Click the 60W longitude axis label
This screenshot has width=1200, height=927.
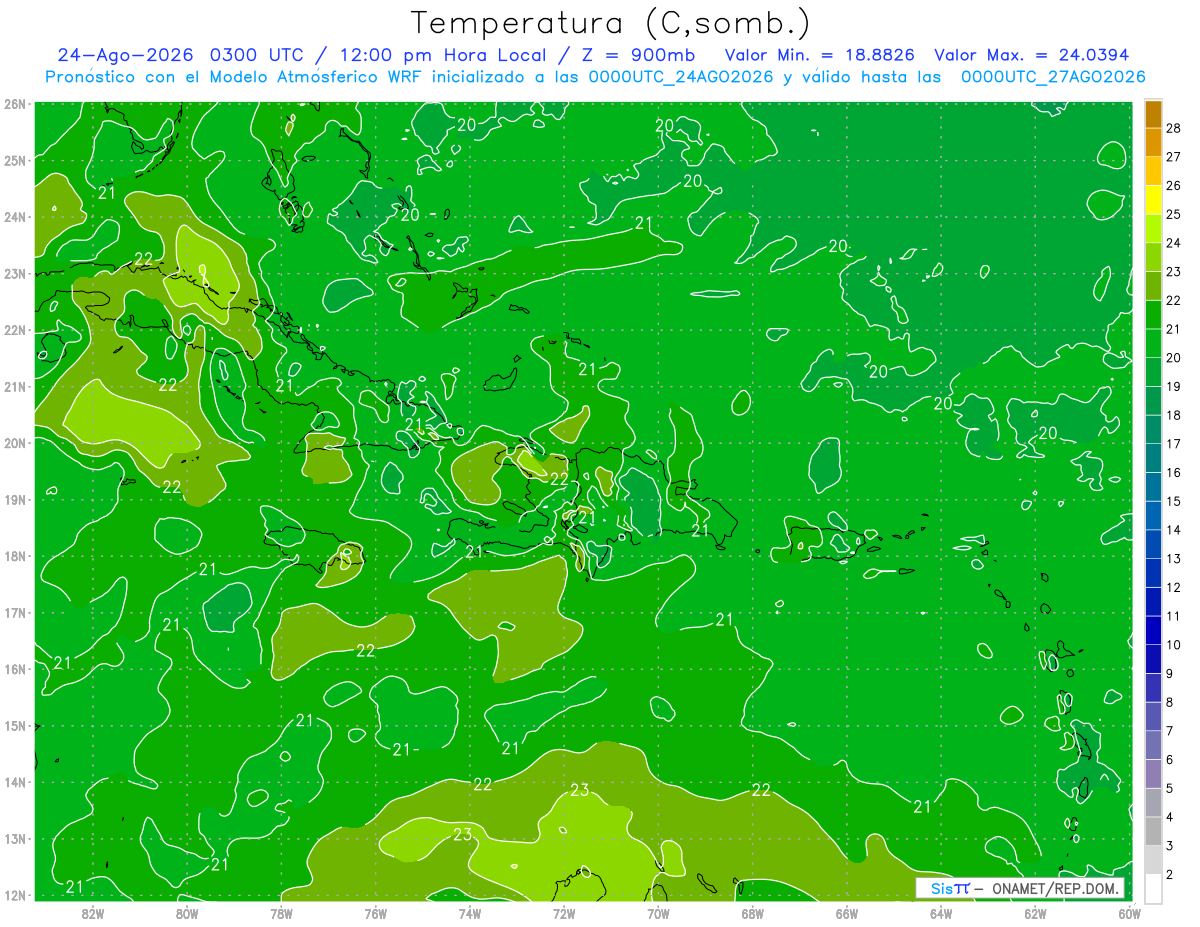click(x=1130, y=913)
